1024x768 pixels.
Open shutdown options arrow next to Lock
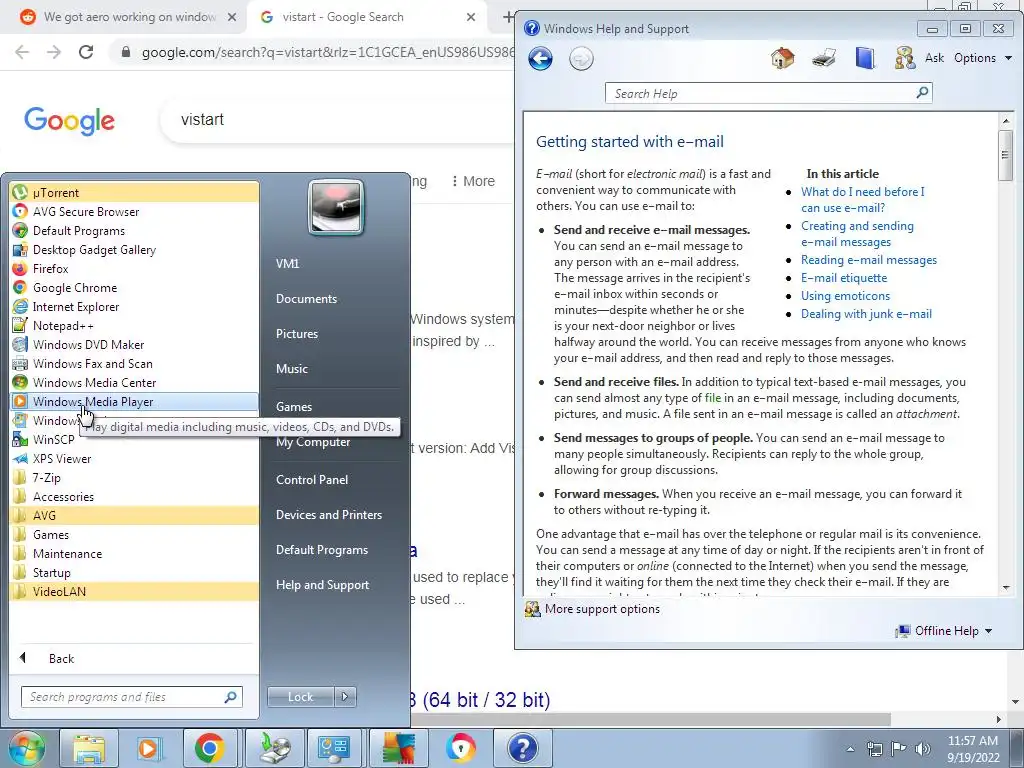point(345,697)
